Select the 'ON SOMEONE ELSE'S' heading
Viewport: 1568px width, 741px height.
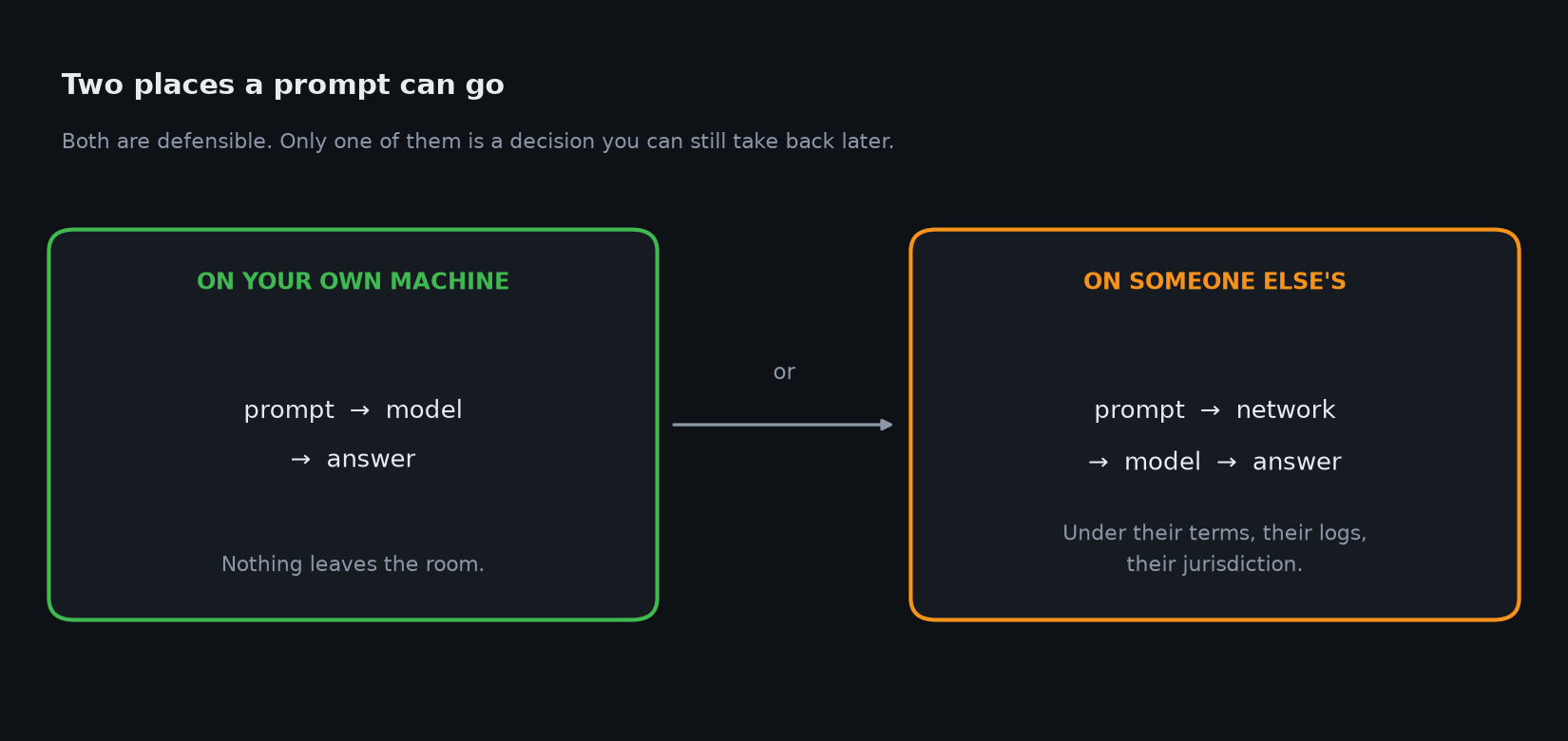point(1214,282)
